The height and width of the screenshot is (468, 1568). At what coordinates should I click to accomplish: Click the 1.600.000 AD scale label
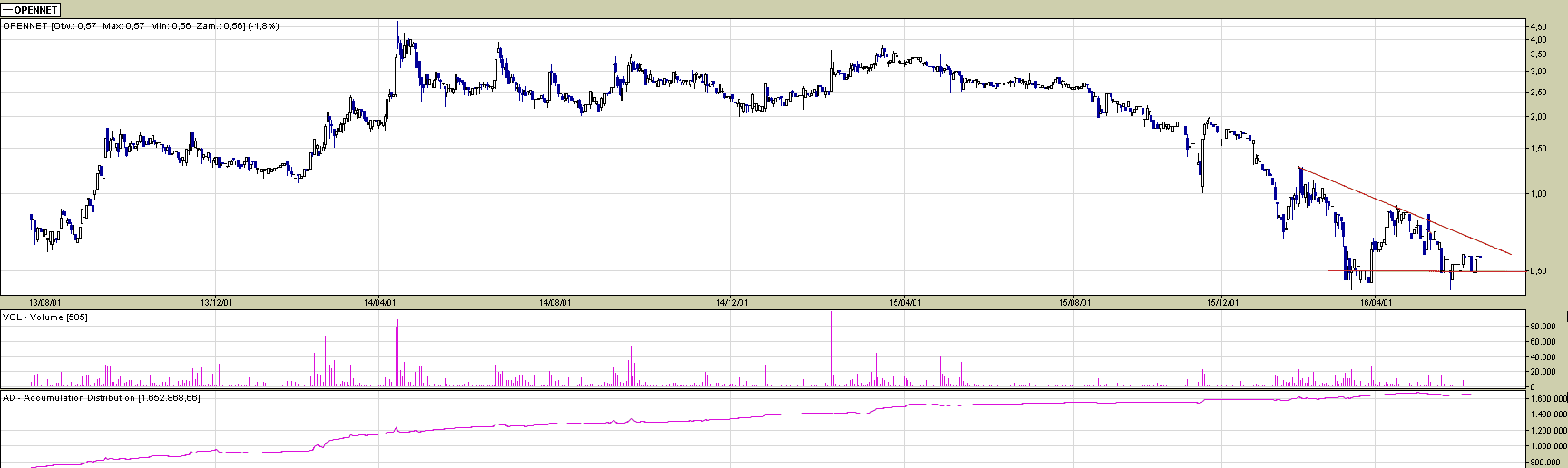(1547, 399)
